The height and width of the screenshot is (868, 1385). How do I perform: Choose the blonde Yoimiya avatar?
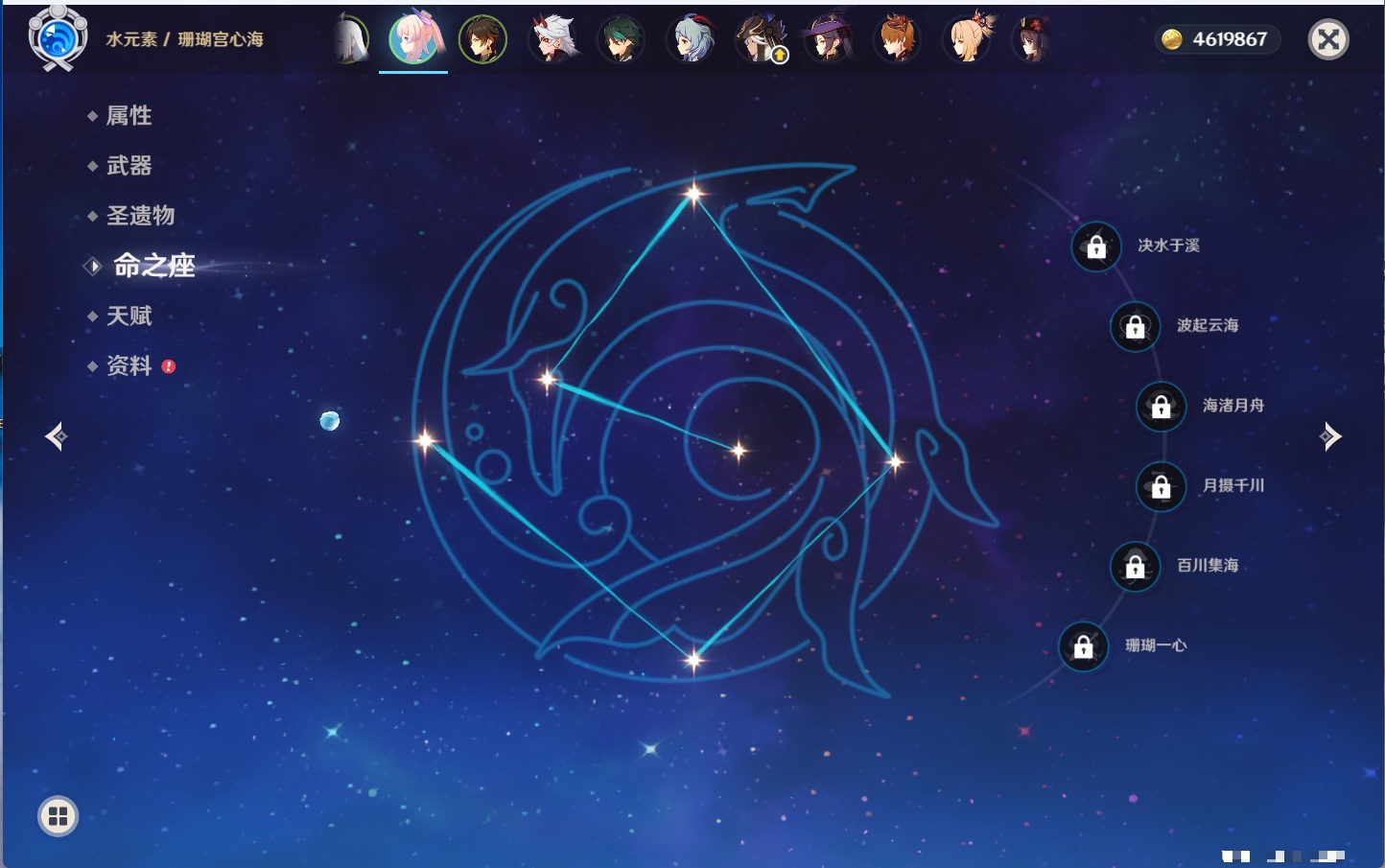pos(968,40)
